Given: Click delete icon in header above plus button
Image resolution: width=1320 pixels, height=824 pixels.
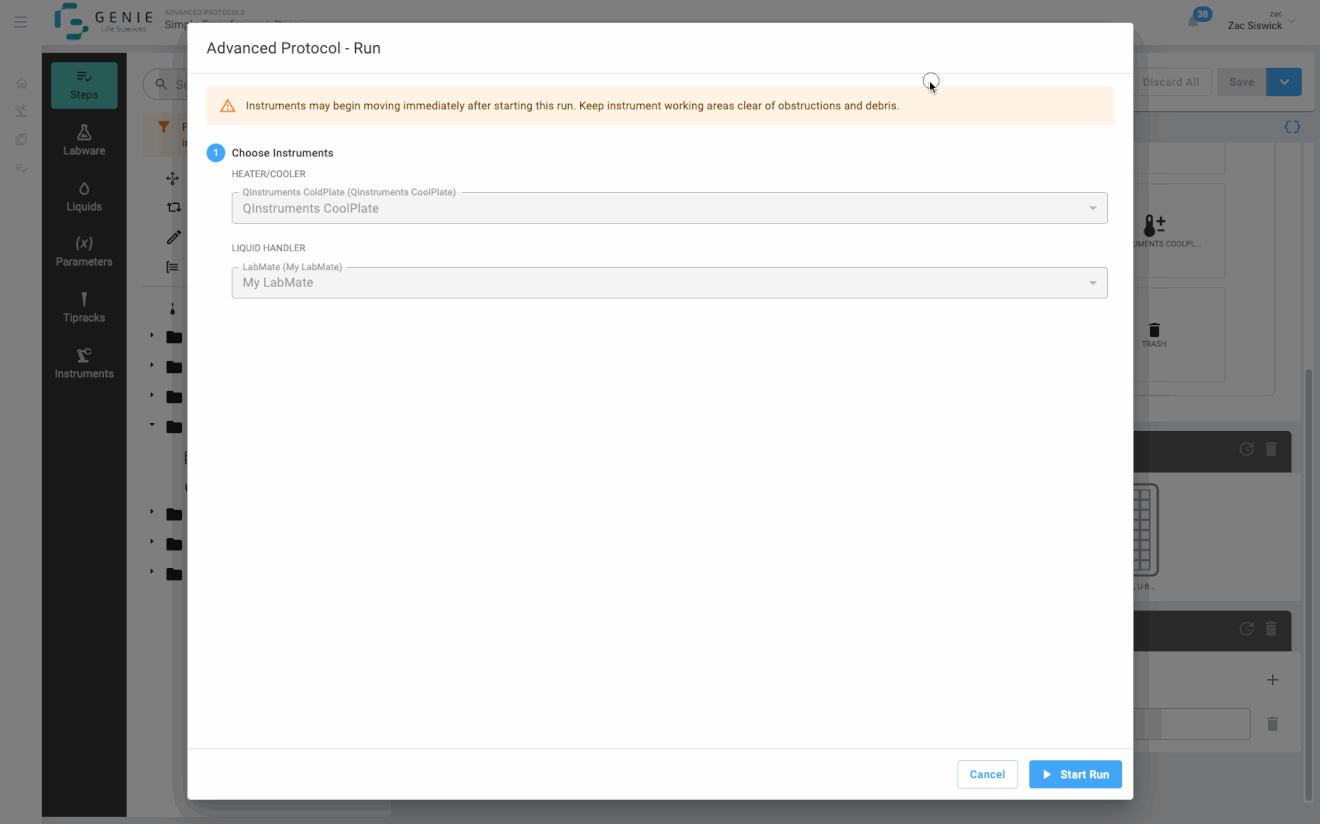Looking at the screenshot, I should tap(1271, 629).
